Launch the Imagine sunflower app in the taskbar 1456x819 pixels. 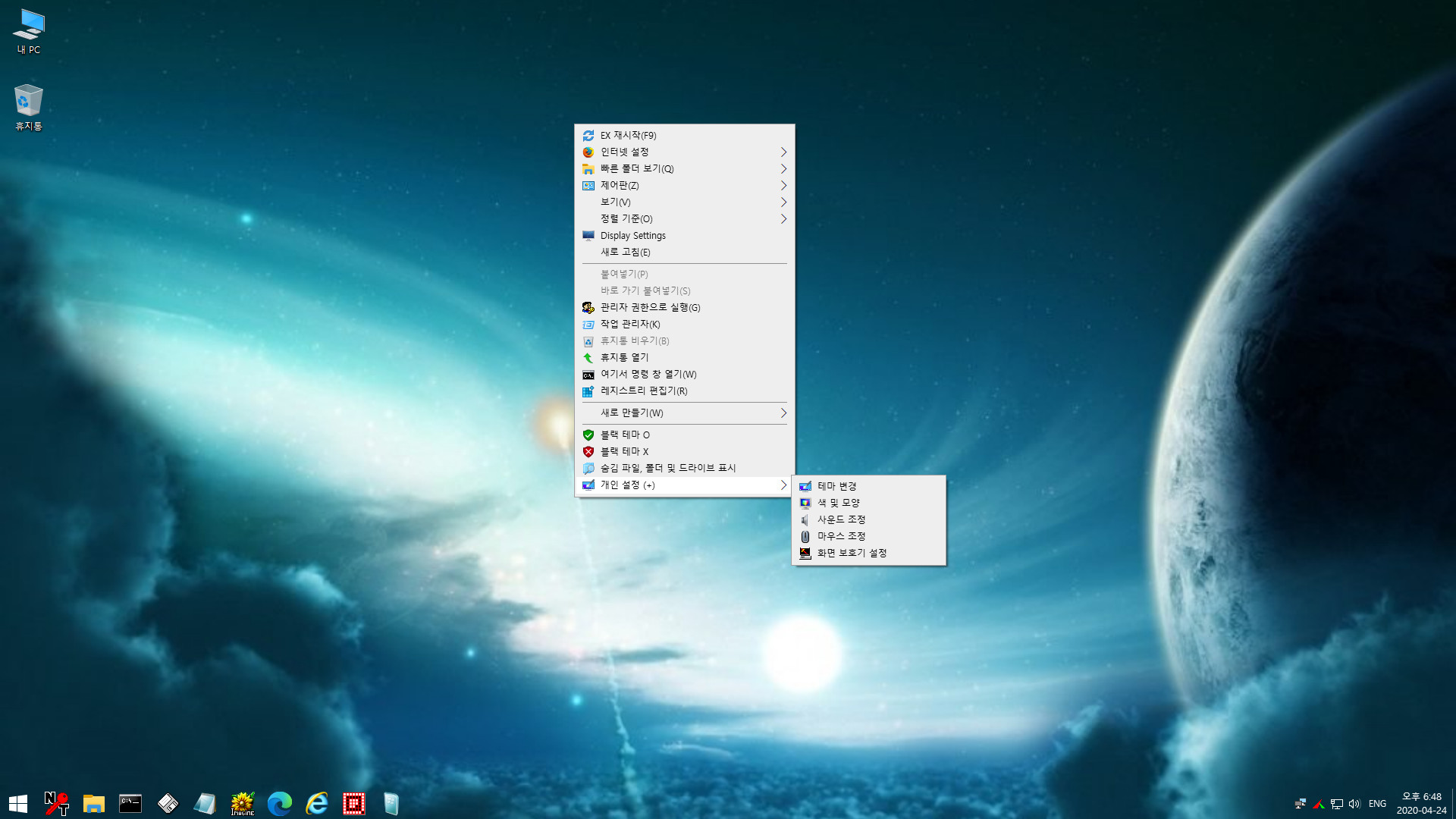[x=242, y=804]
